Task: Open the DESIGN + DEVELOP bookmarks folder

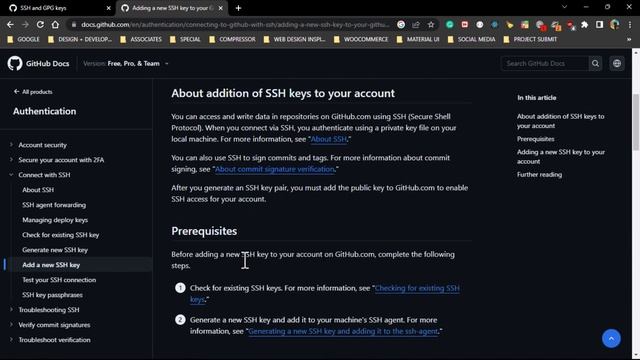Action: (80, 39)
